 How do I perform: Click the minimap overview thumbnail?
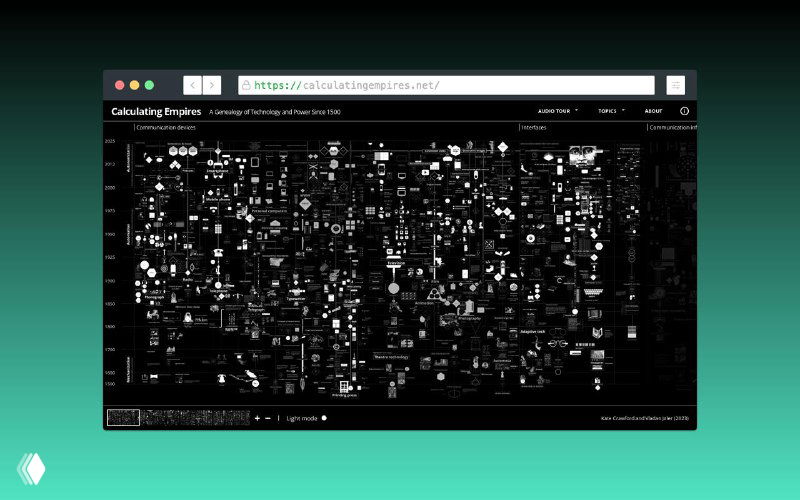pyautogui.click(x=123, y=418)
